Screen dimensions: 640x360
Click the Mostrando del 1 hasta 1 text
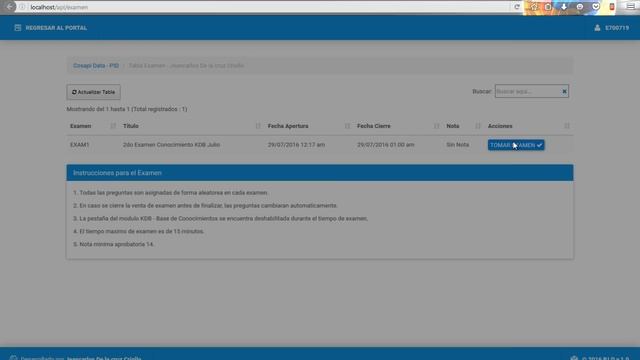[127, 109]
